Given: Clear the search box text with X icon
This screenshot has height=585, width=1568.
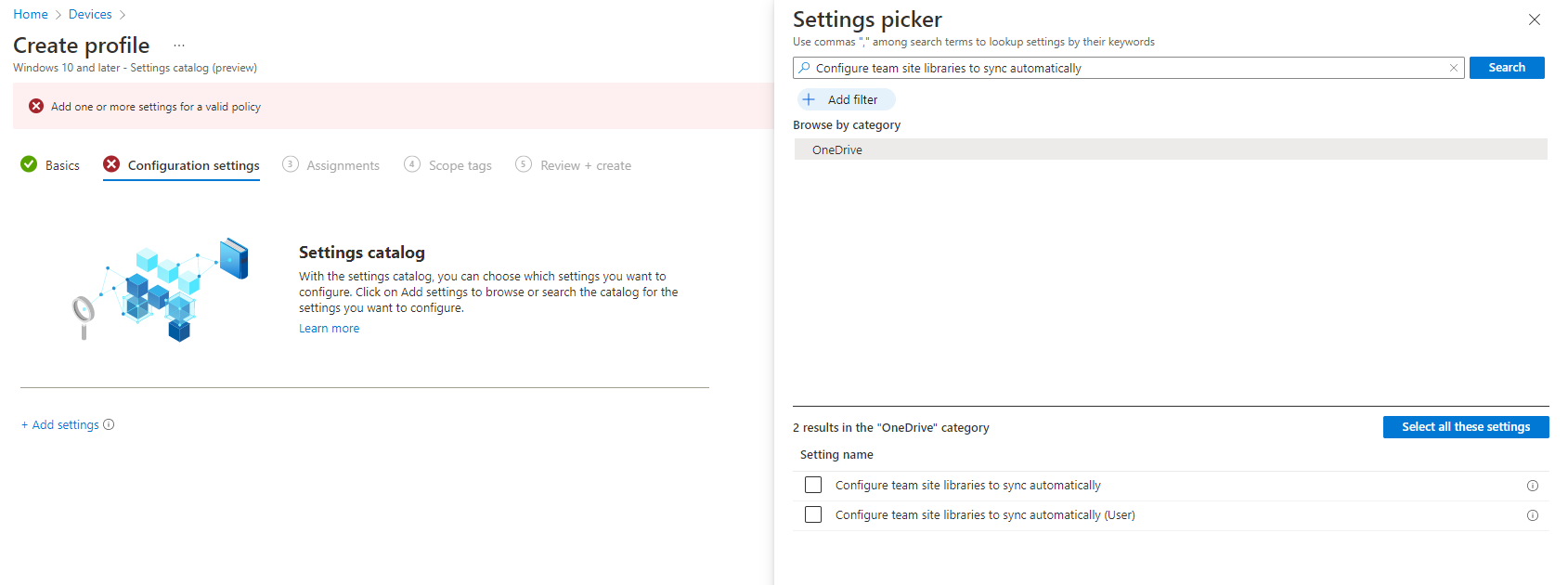Looking at the screenshot, I should (x=1454, y=68).
